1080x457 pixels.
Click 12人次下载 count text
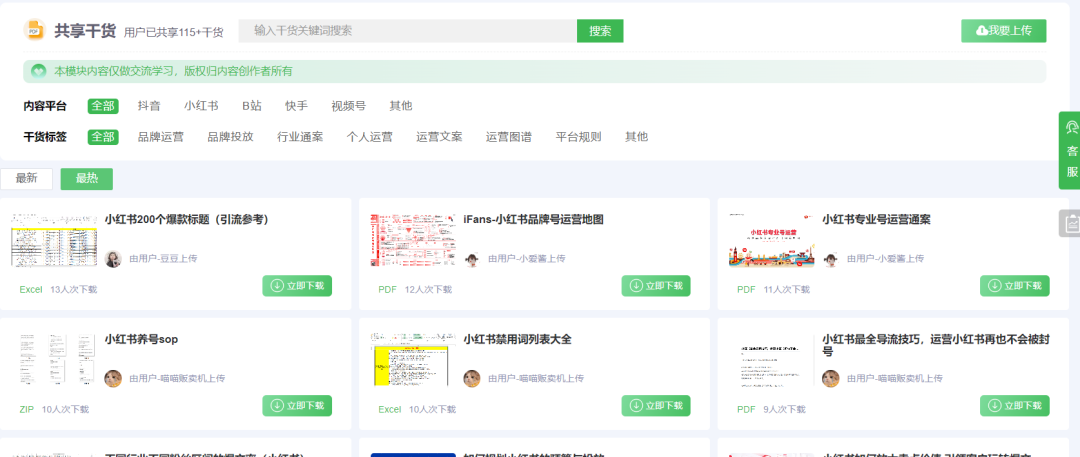[428, 290]
